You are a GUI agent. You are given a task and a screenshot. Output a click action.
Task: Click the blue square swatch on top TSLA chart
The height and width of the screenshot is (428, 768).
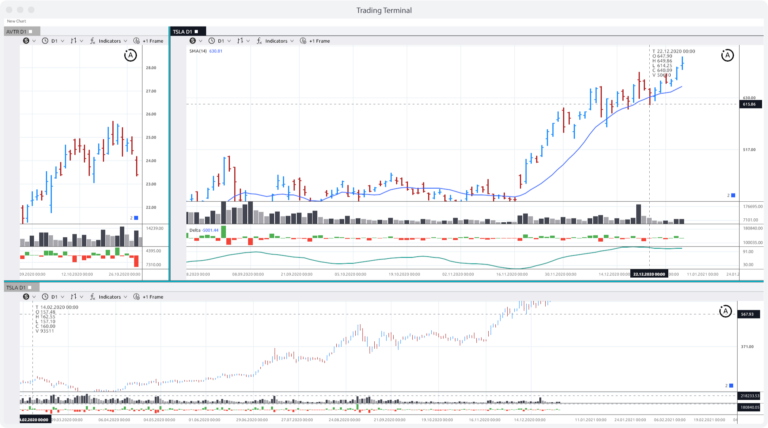[732, 195]
